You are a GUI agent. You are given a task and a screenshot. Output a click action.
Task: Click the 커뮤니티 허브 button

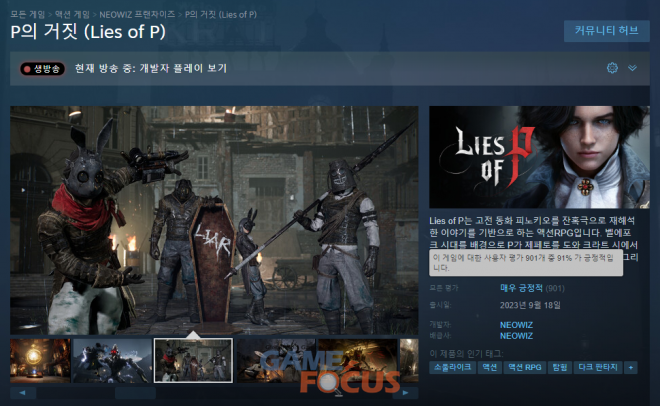607,31
